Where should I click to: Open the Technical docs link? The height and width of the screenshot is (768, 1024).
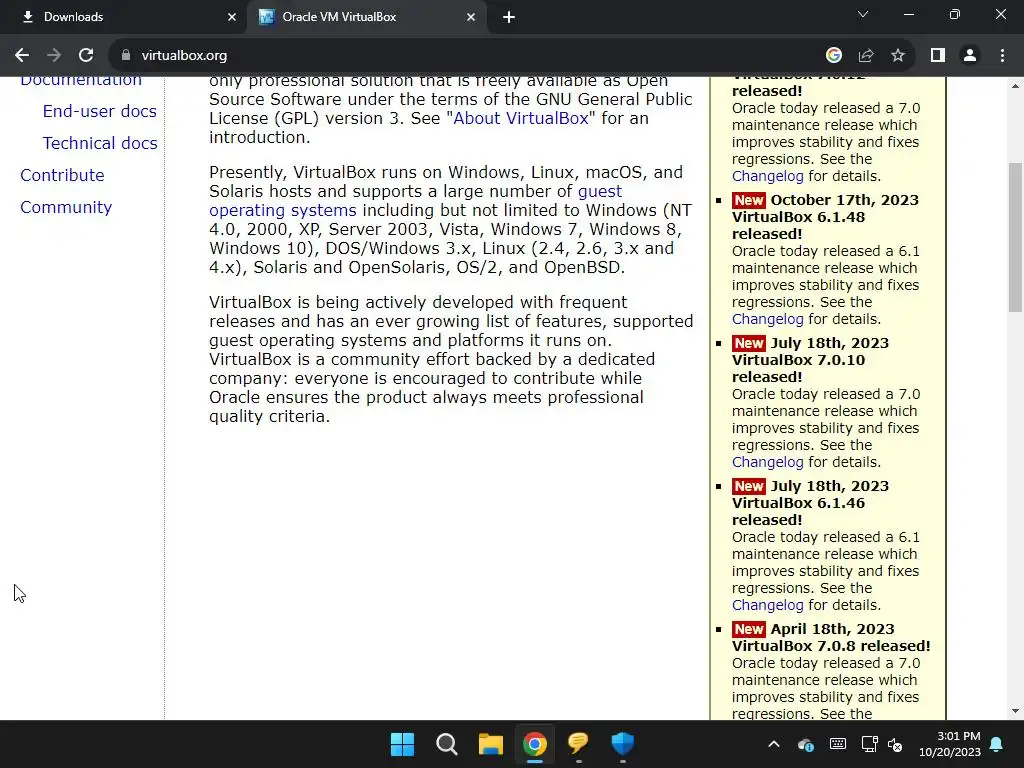[x=100, y=143]
